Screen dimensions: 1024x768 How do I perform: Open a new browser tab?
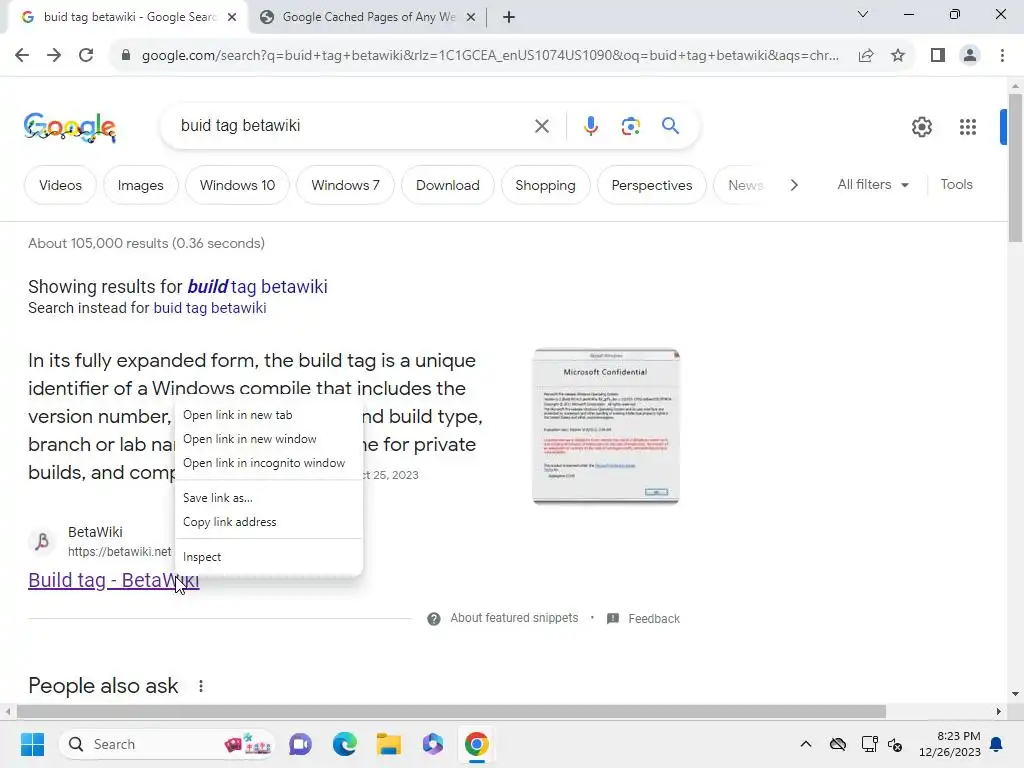(509, 18)
